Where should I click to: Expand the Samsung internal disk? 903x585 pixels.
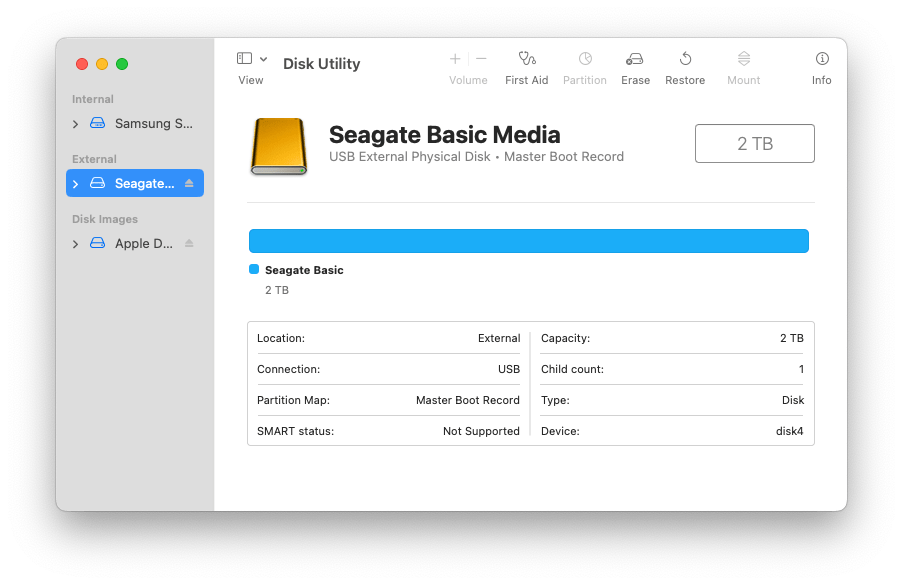coord(76,124)
